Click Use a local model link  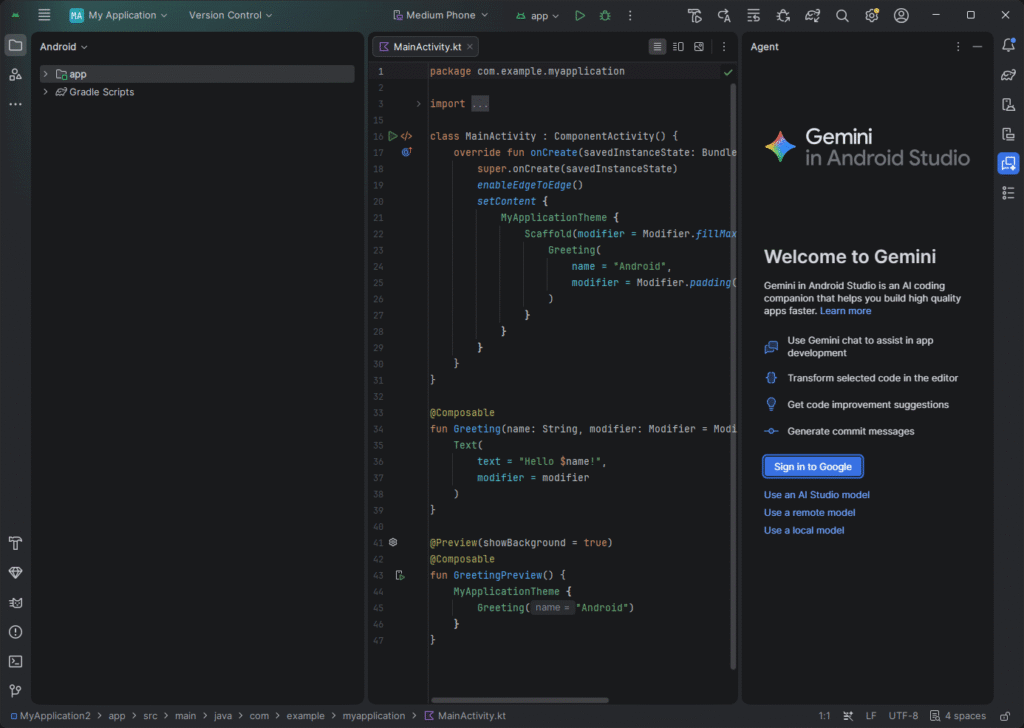pos(804,530)
